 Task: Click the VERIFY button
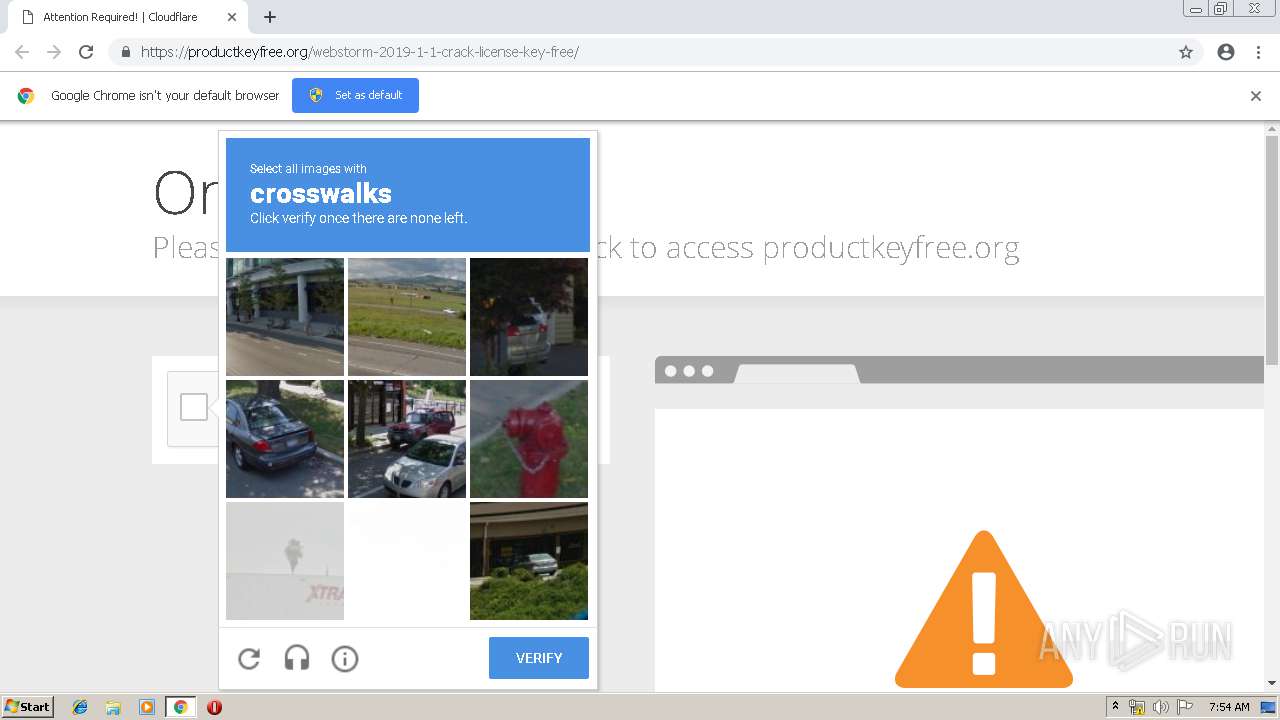(x=539, y=658)
